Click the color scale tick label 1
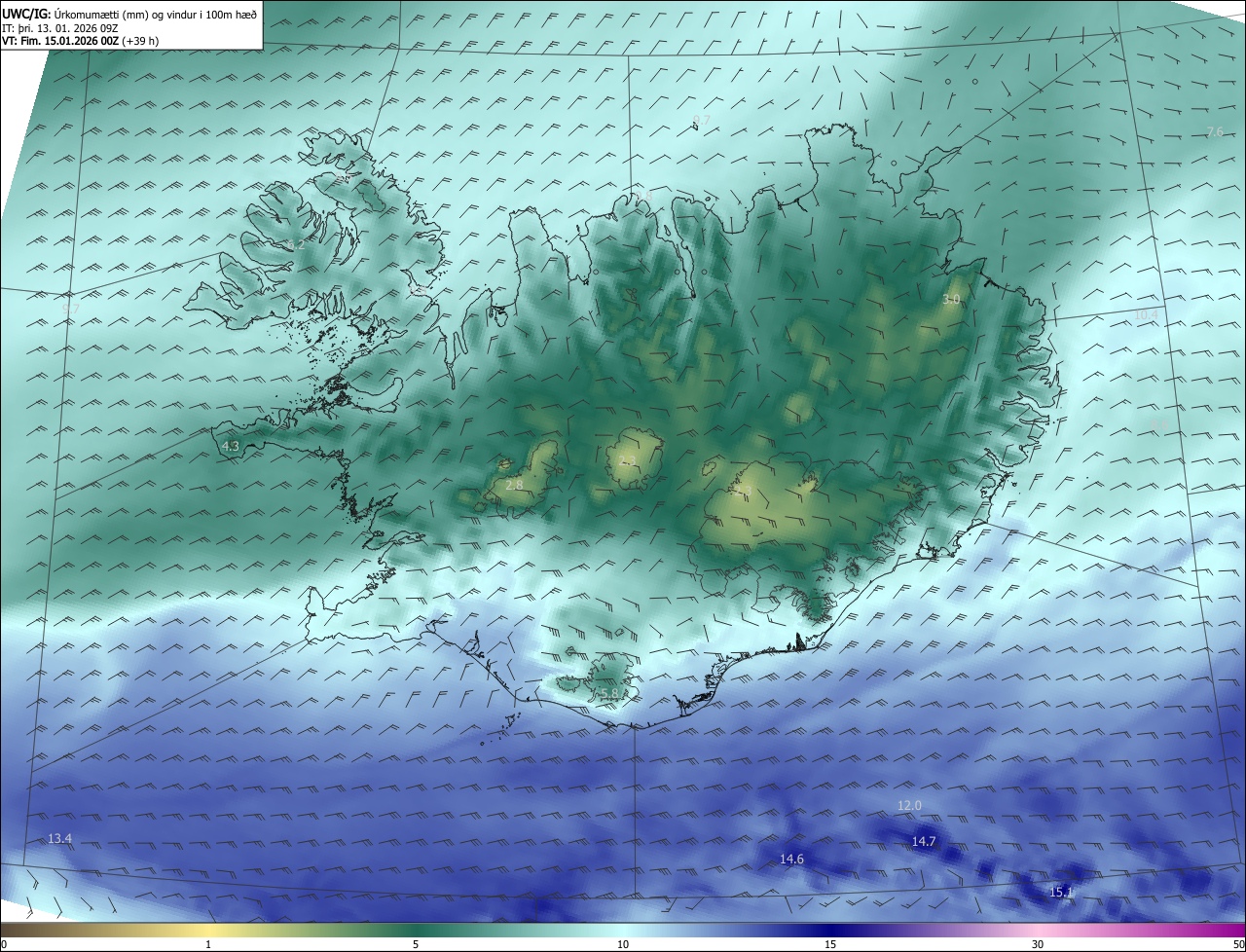The height and width of the screenshot is (952, 1246). click(x=209, y=944)
